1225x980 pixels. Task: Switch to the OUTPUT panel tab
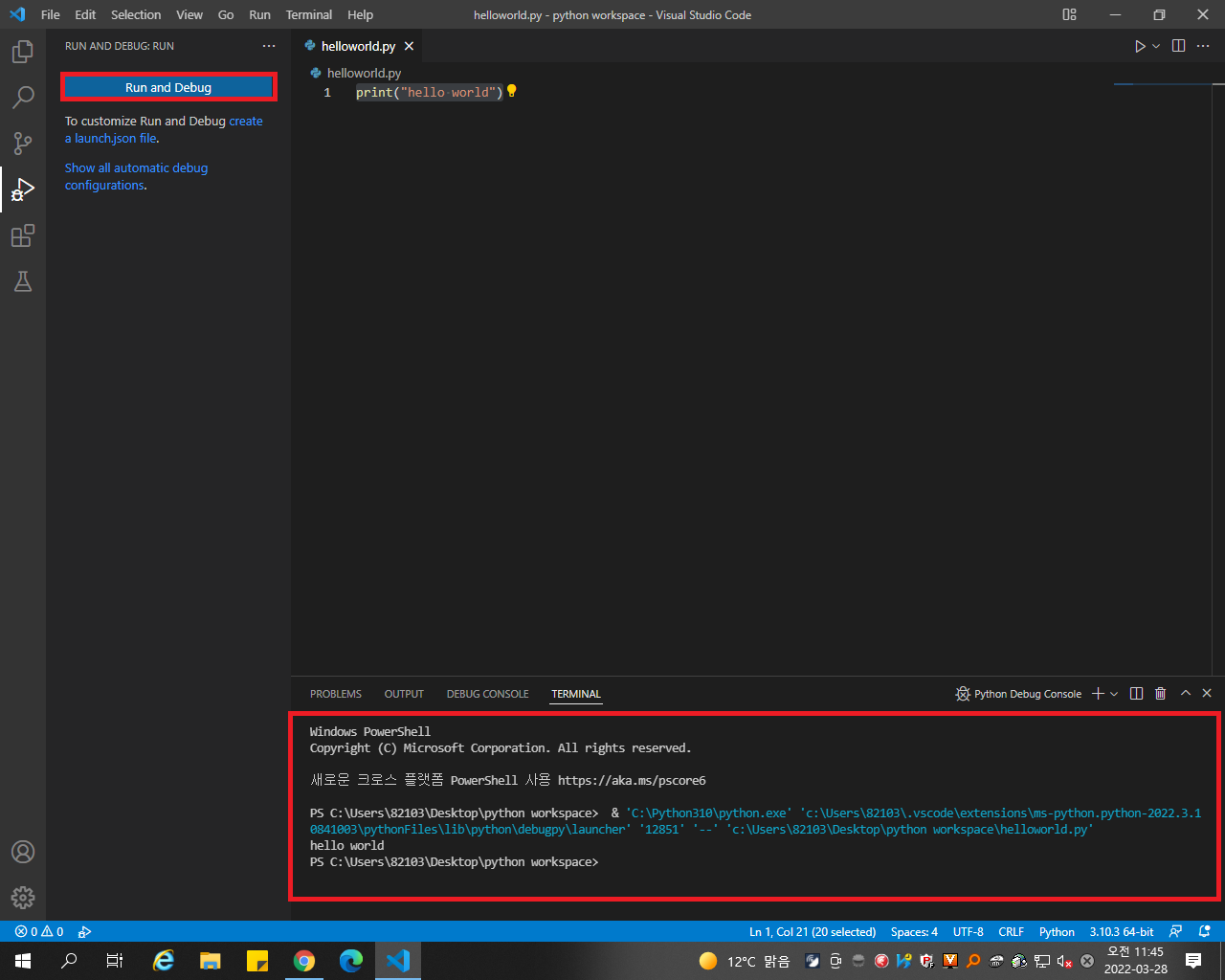point(404,694)
